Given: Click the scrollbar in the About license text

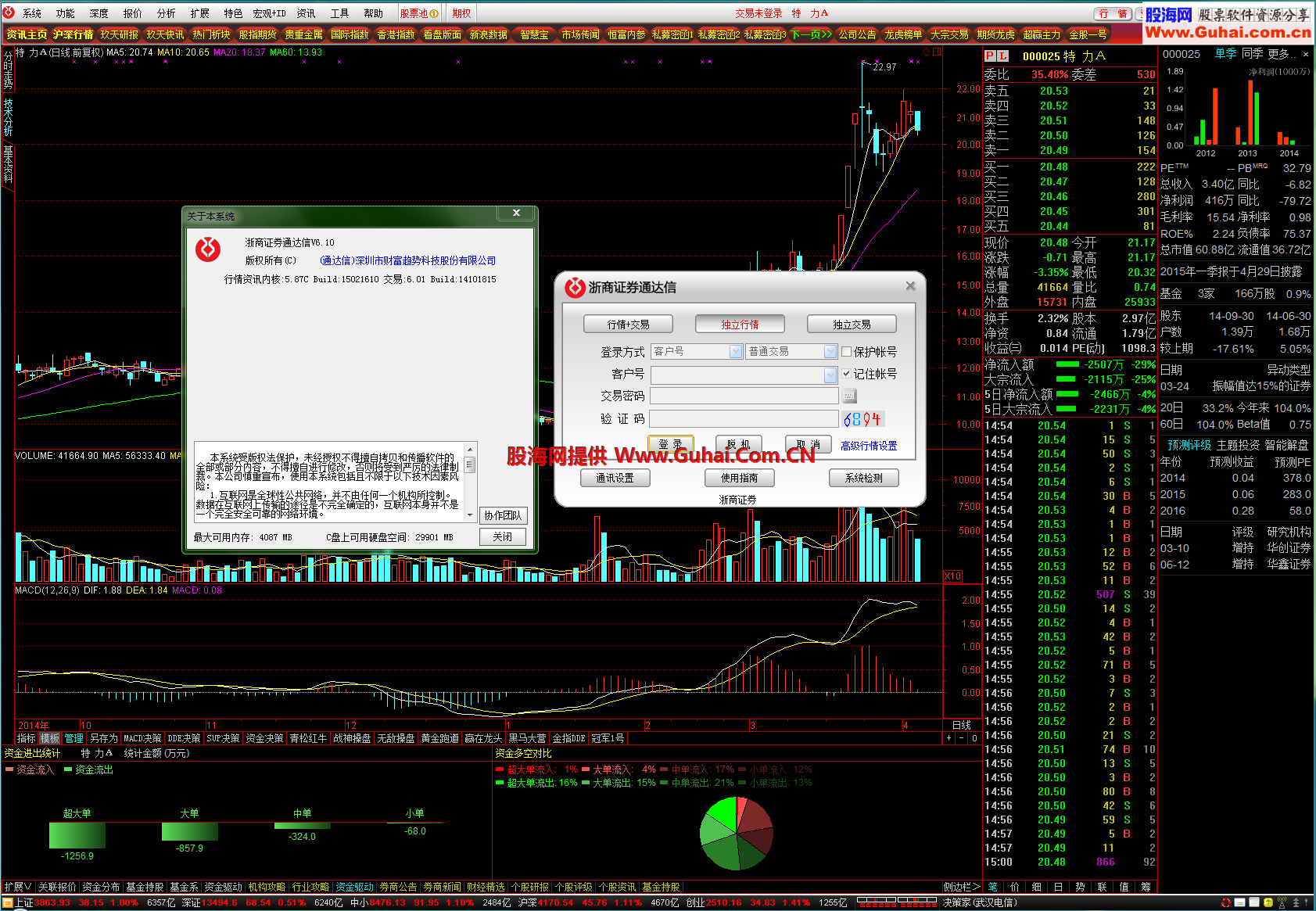Looking at the screenshot, I should 470,482.
